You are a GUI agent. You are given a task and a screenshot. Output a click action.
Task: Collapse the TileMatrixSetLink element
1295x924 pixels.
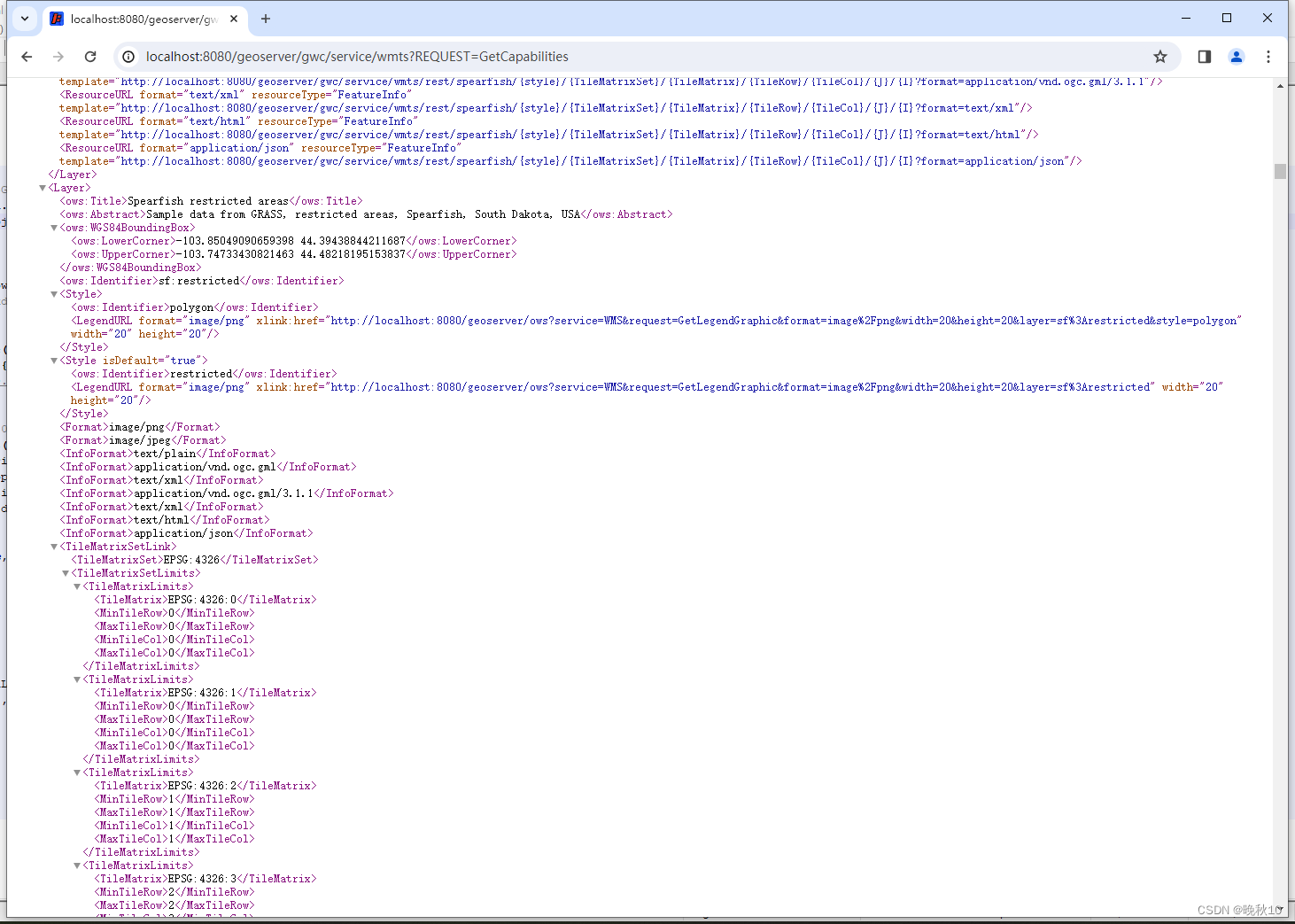54,546
